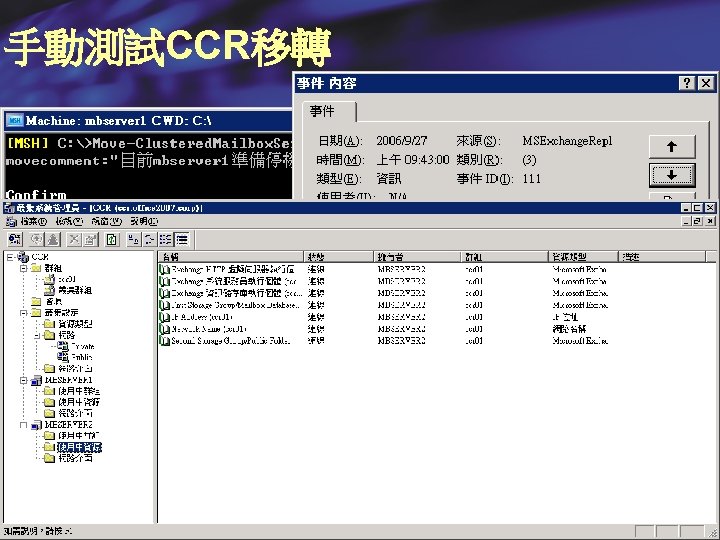Image resolution: width=720 pixels, height=540 pixels.
Task: Click icon of Exchange 資訊儲存庫 resource row
Action: pos(164,293)
